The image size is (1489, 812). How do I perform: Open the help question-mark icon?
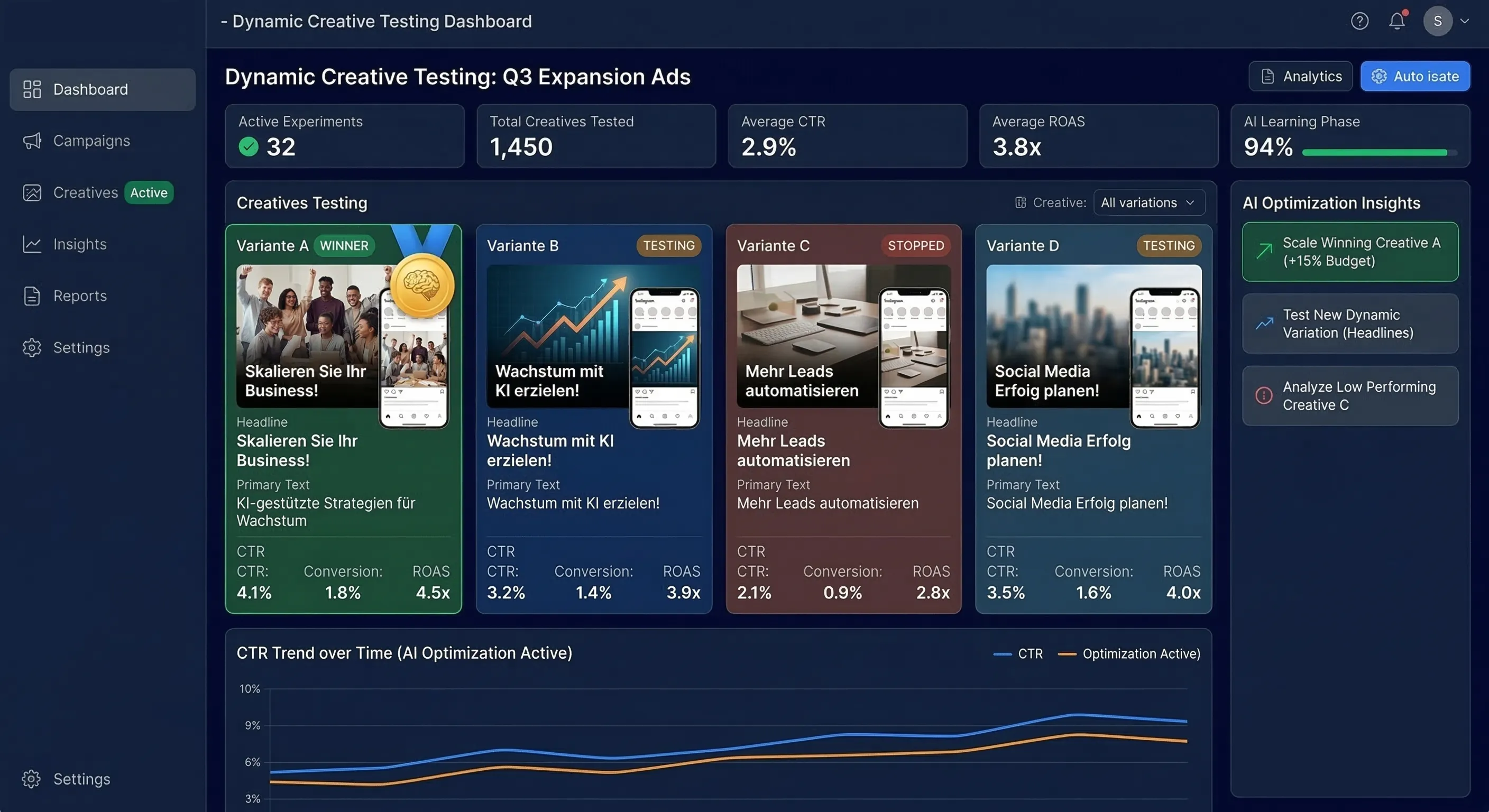(1359, 21)
